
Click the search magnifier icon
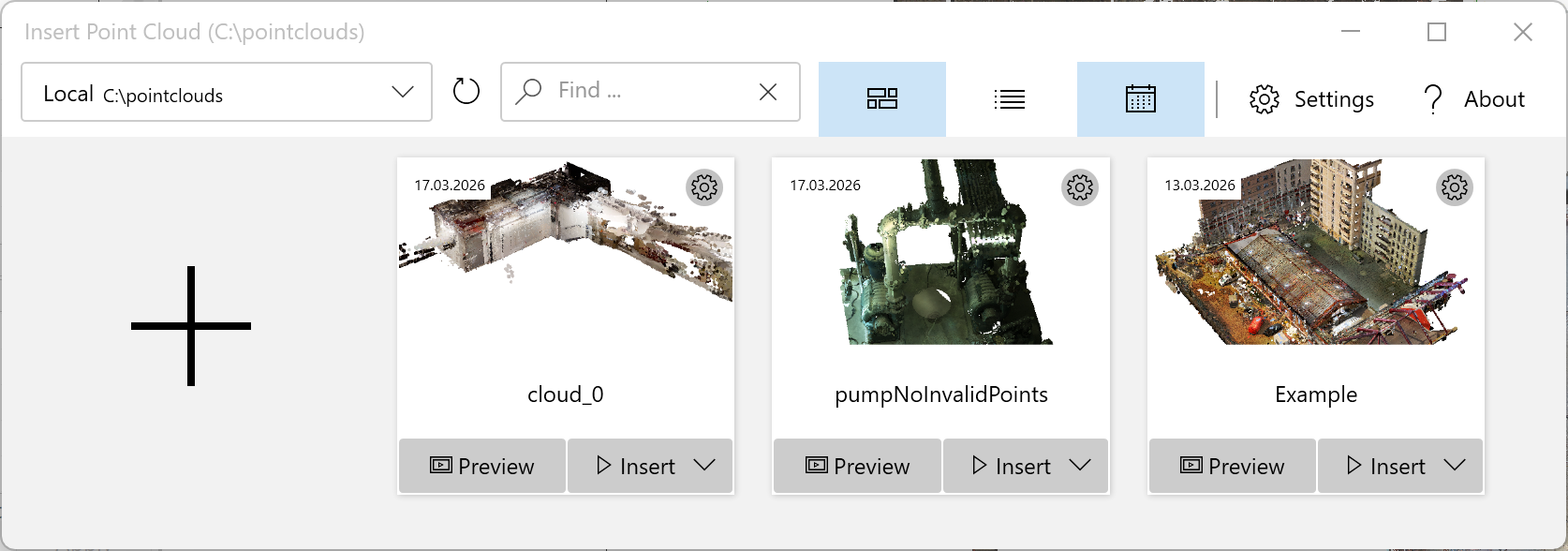point(529,91)
